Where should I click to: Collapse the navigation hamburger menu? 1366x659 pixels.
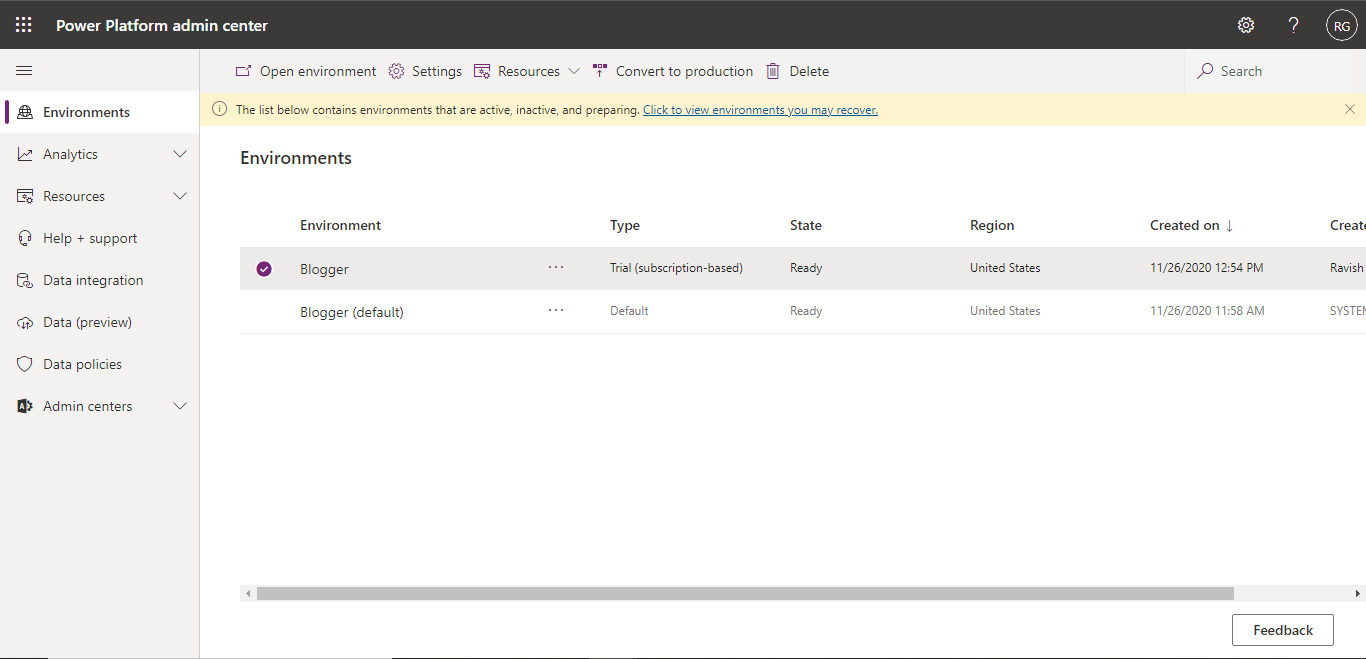[24, 71]
